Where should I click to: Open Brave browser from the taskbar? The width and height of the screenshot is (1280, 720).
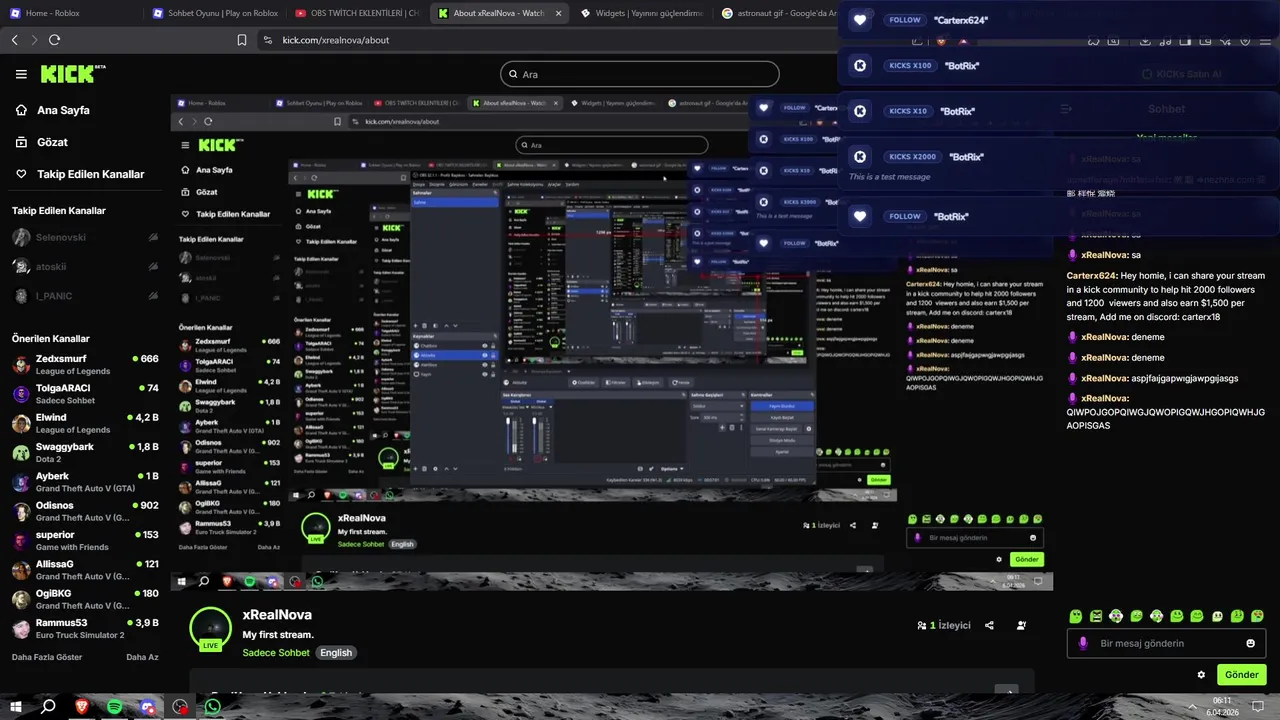click(82, 706)
